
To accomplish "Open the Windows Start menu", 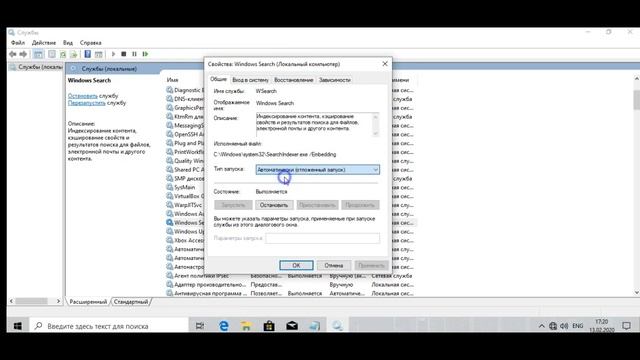I will pos(18,326).
